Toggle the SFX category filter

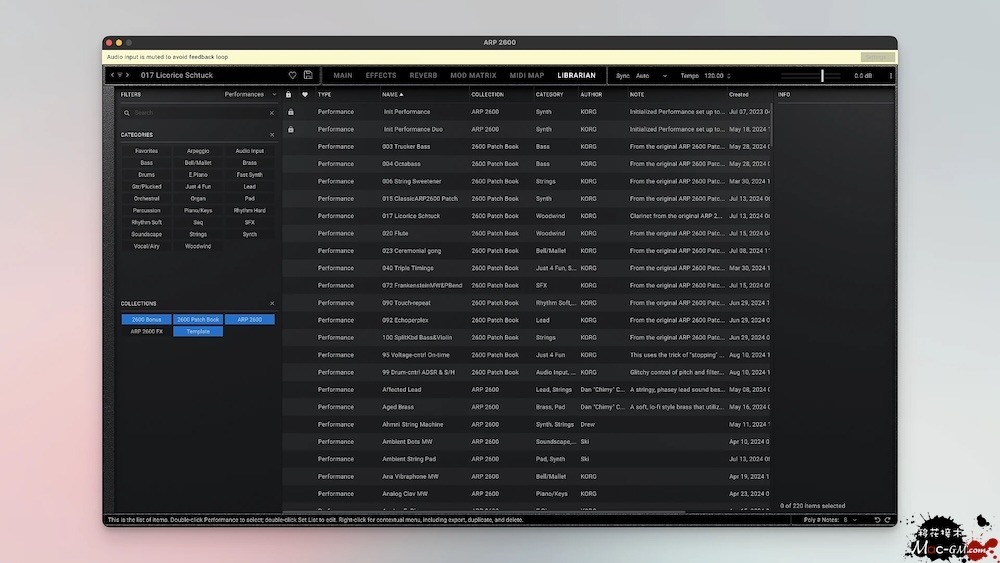tap(249, 223)
